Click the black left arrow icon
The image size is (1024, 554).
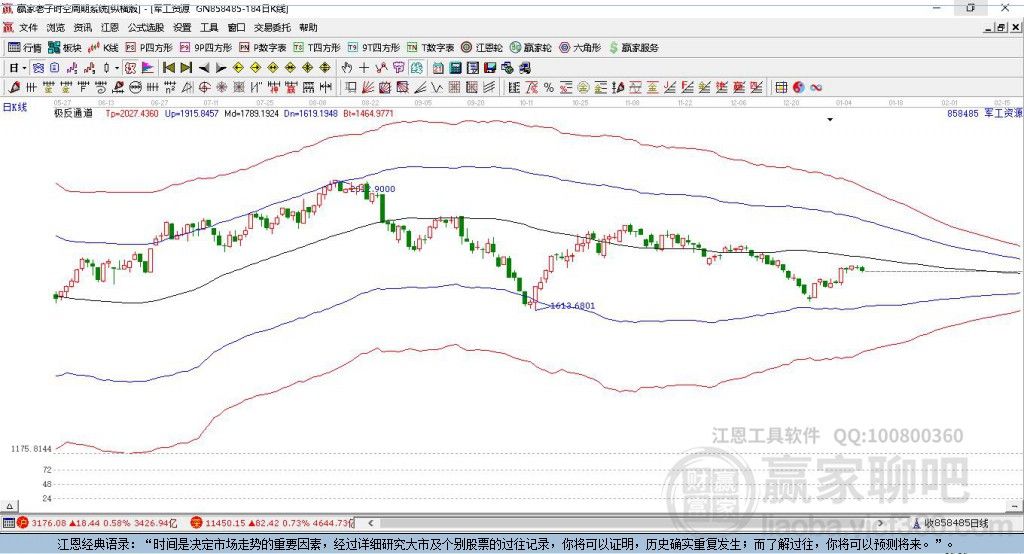click(204, 68)
